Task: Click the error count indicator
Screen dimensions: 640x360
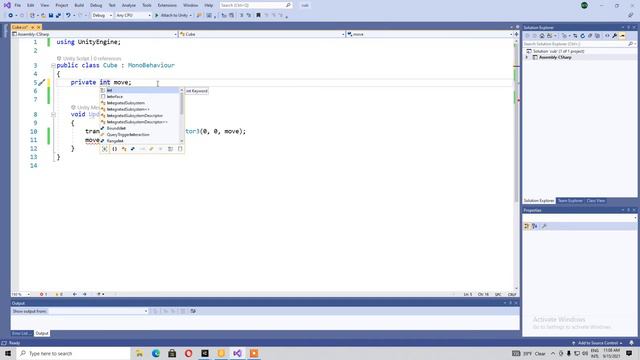Action: [x=43, y=294]
